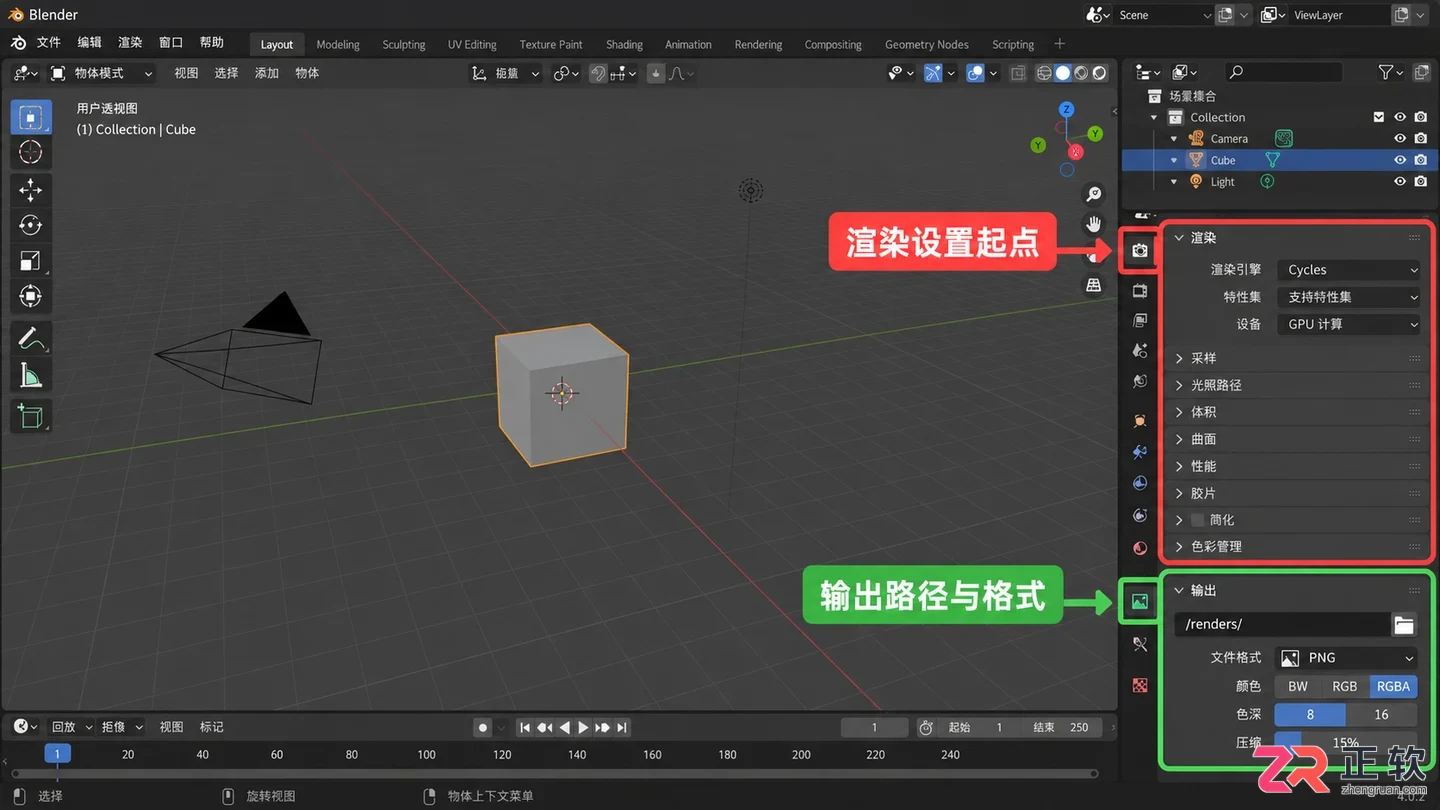Switch perspective/orthographic with the grid gizmo
1440x810 pixels.
[x=1094, y=285]
